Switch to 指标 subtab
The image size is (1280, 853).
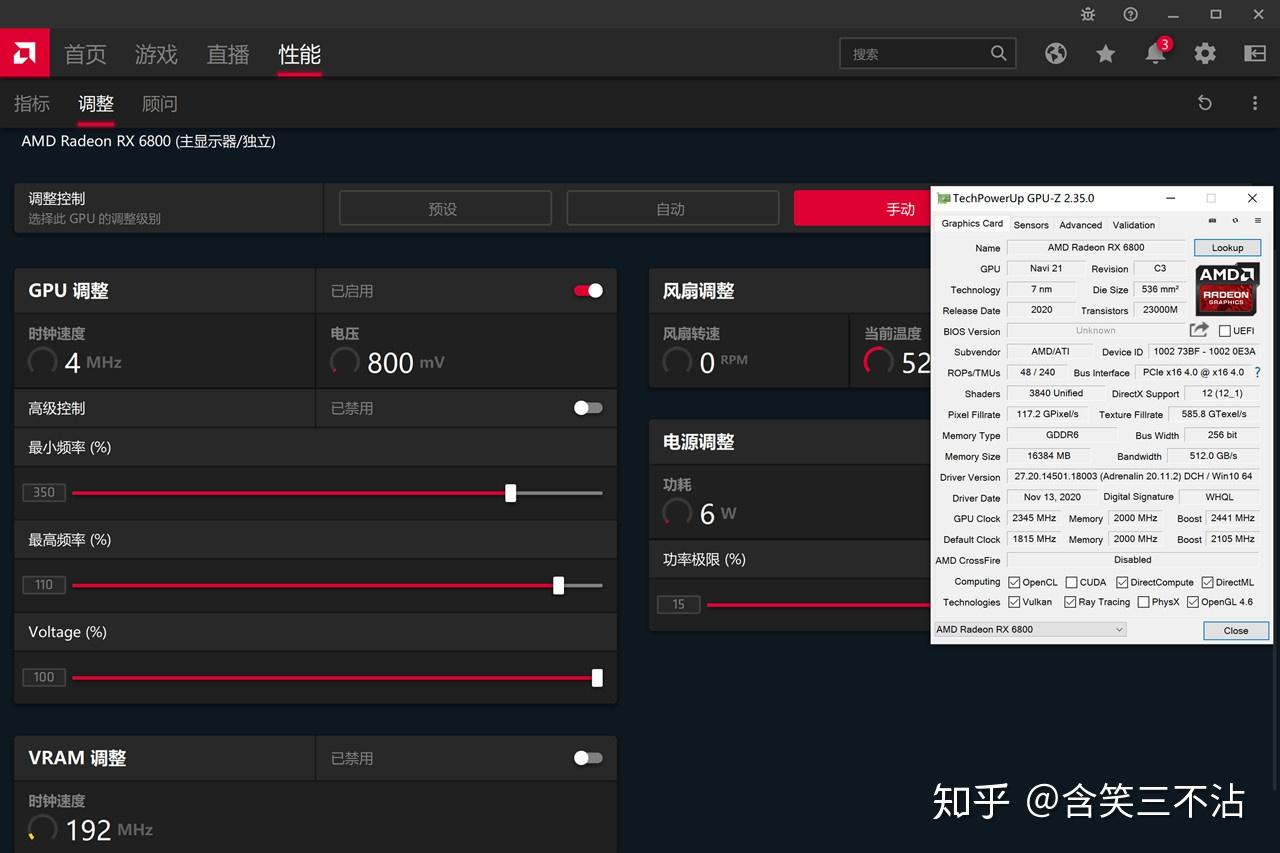click(32, 104)
